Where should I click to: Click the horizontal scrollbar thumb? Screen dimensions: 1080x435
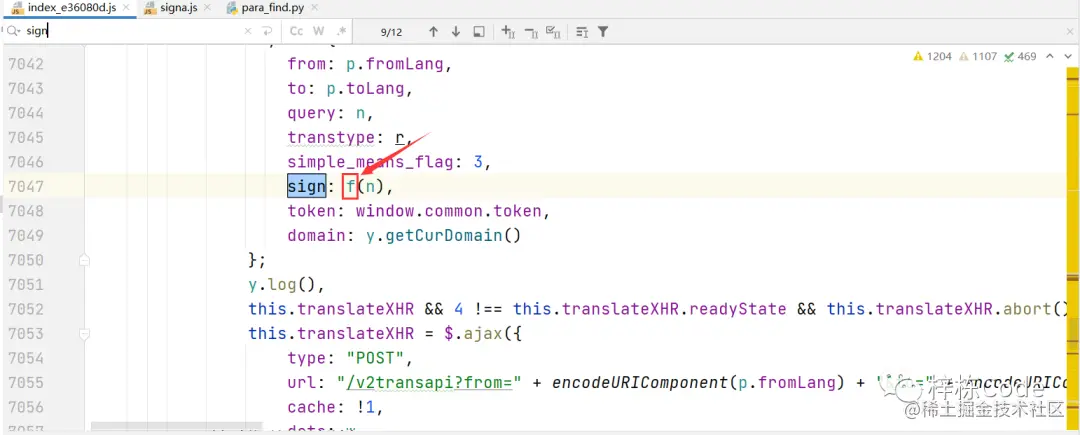click(x=177, y=427)
